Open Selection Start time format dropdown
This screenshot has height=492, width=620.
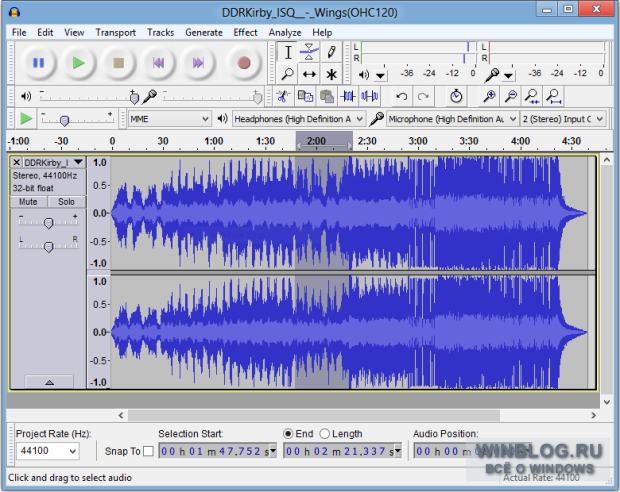[x=273, y=451]
